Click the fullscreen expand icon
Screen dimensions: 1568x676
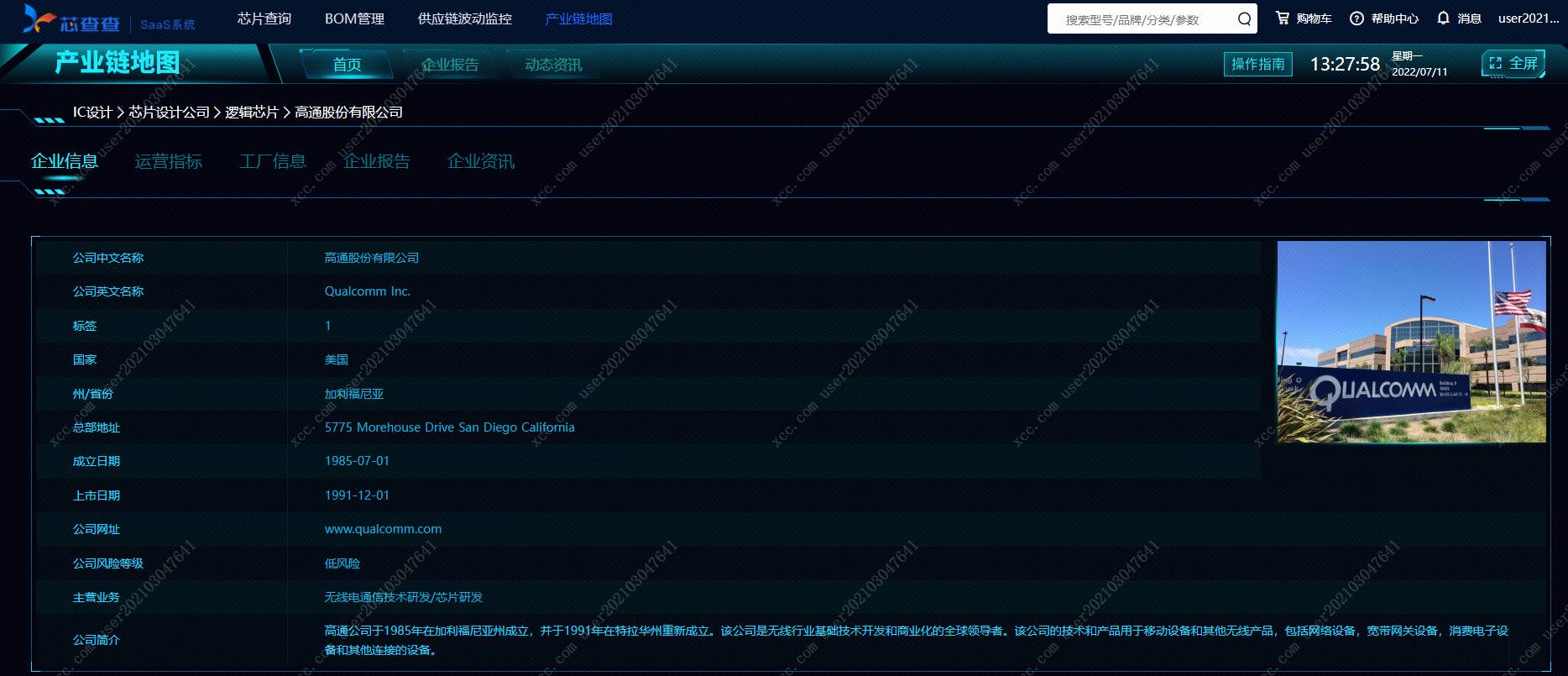click(1495, 63)
